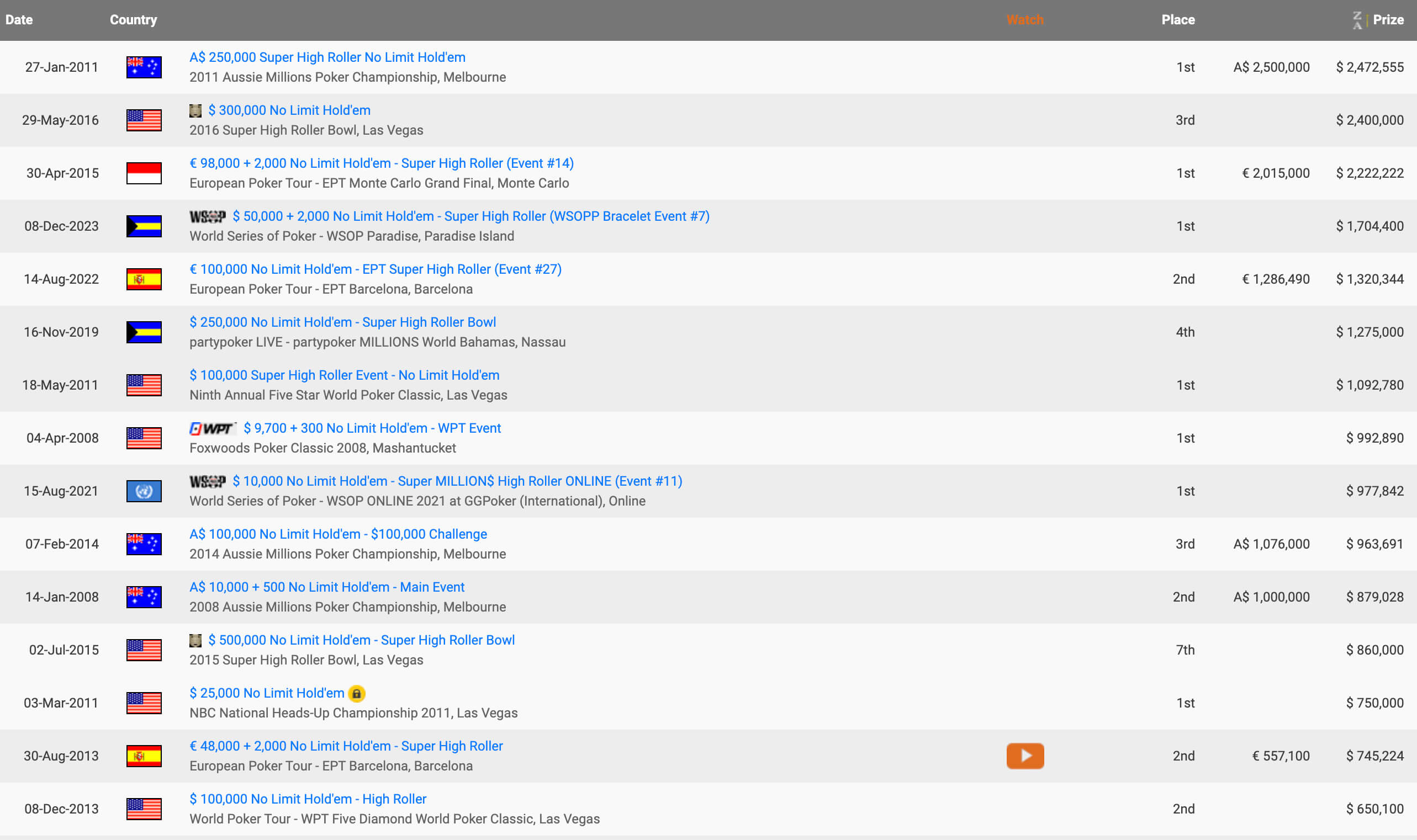Click the trophy icon on $500,000 Super High Roller Bowl
The image size is (1417, 840).
click(x=195, y=640)
